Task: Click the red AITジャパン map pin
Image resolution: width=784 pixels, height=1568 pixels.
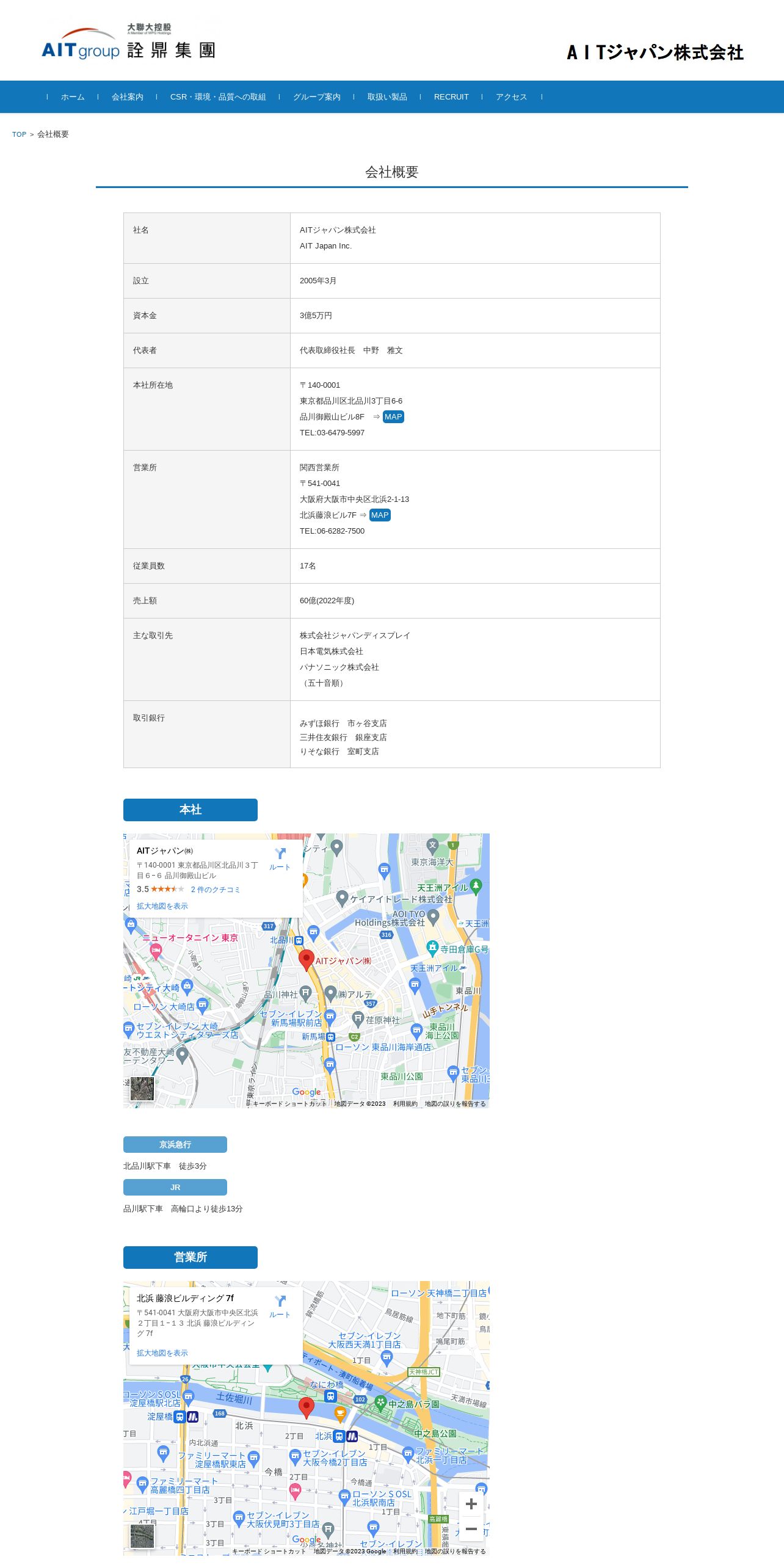Action: click(307, 960)
